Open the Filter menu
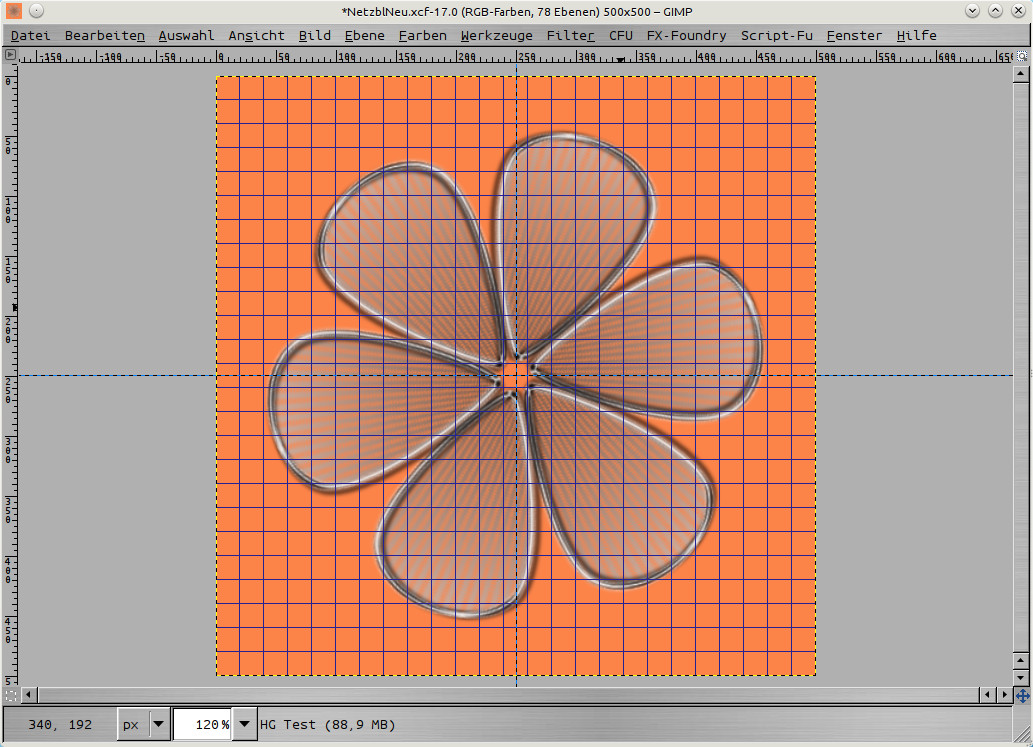Screen dimensions: 1033x747 [x=570, y=35]
